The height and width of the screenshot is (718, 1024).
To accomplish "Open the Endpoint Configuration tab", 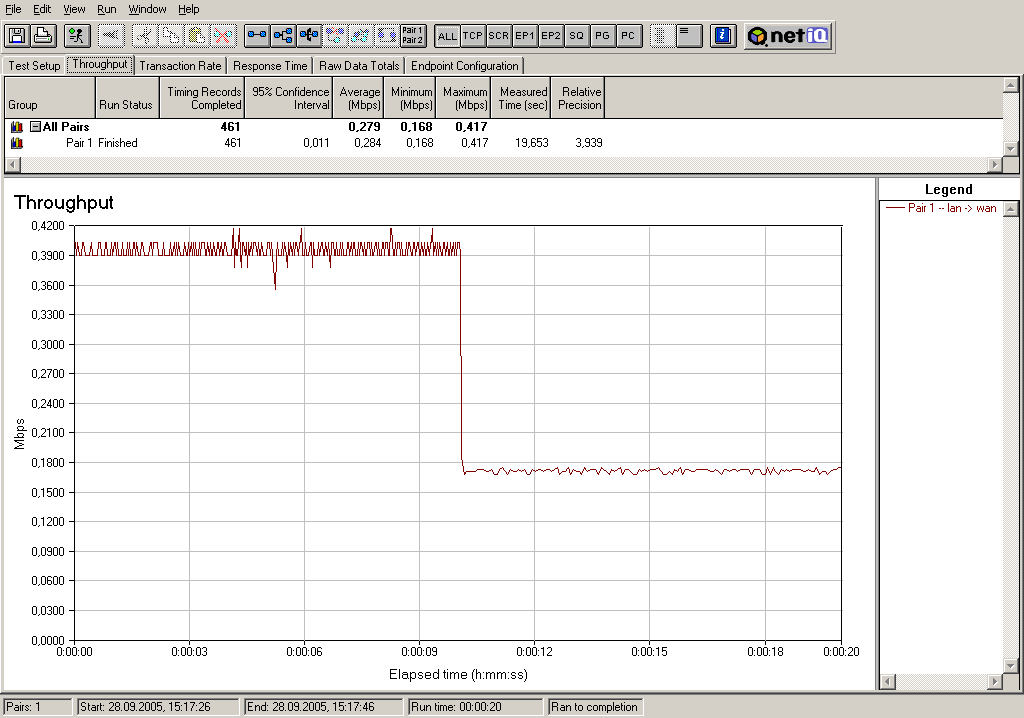I will tap(464, 66).
